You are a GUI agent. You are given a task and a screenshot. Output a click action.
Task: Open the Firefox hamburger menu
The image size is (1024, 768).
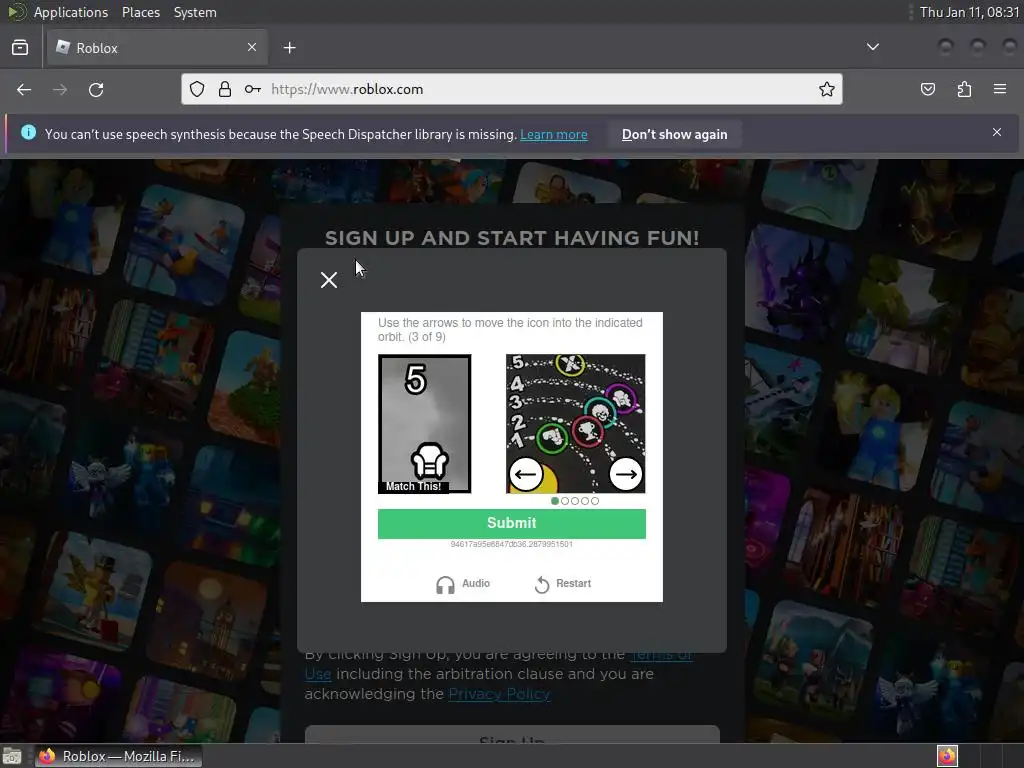point(1000,89)
